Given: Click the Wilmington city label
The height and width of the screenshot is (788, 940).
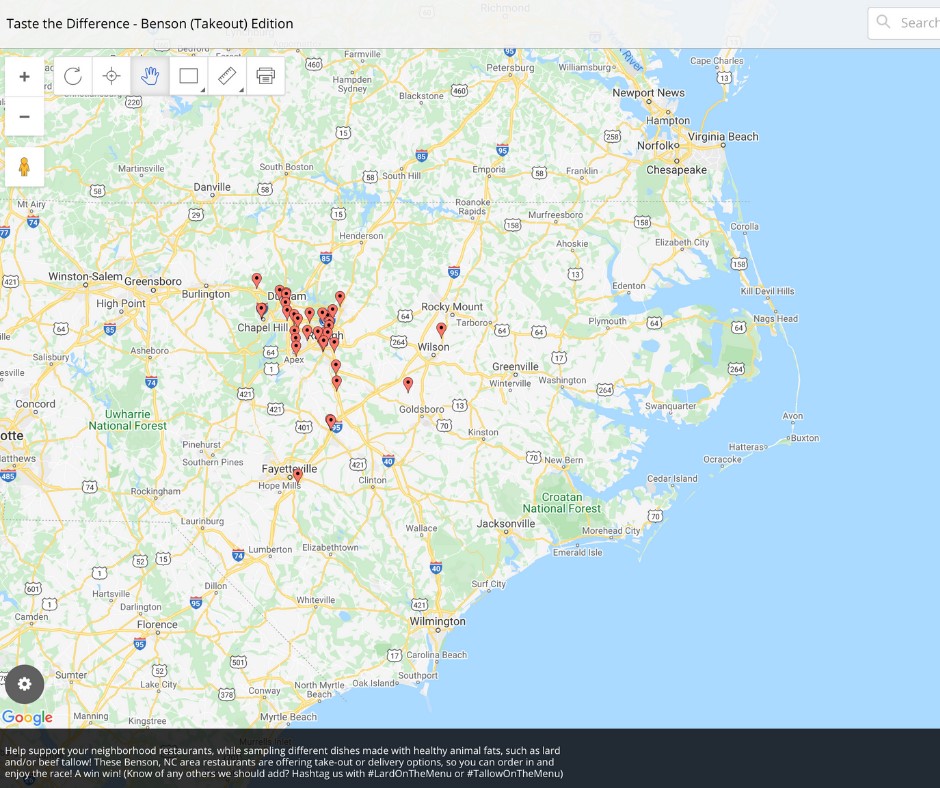Looking at the screenshot, I should click(x=438, y=621).
